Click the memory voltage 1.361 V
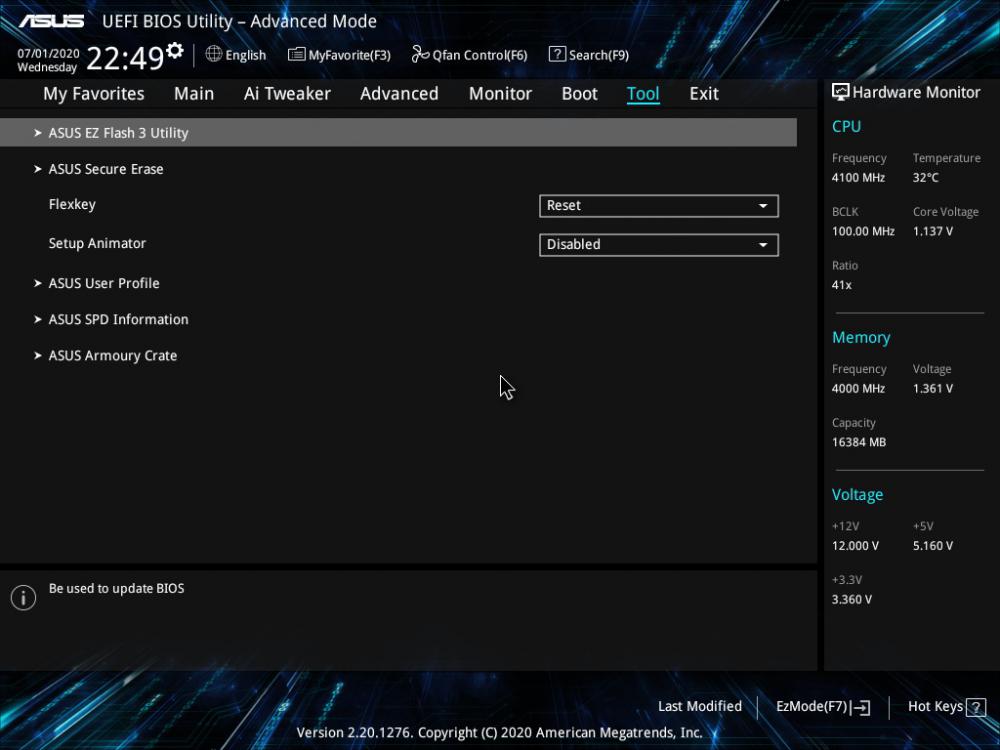 coord(932,388)
